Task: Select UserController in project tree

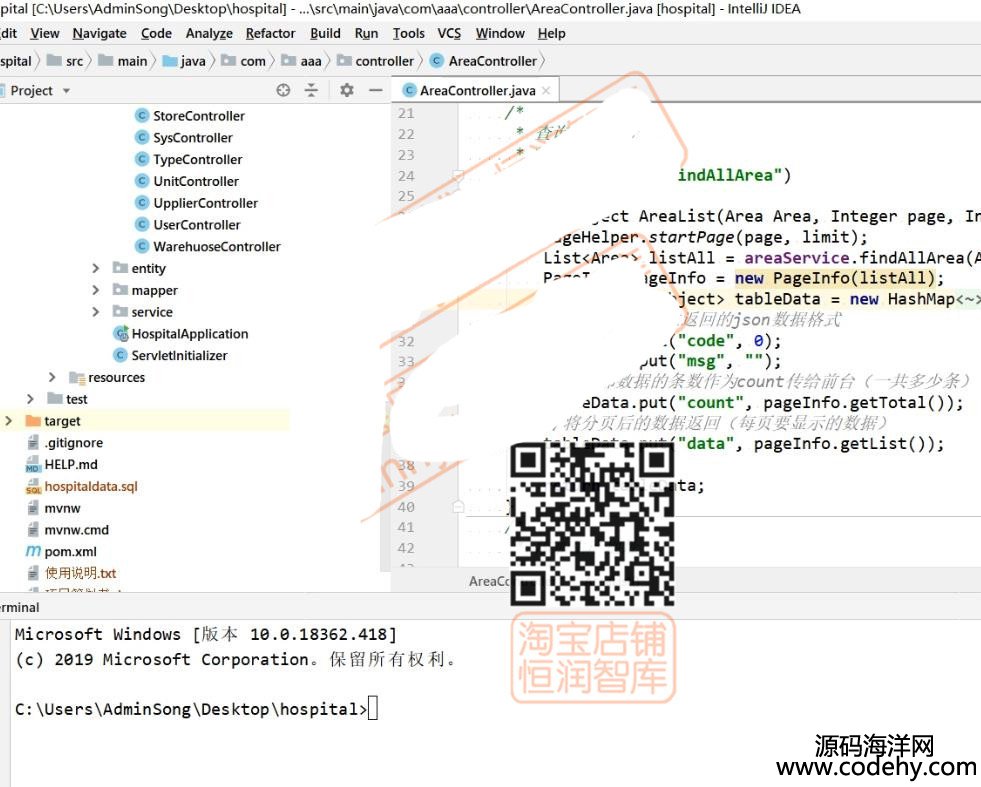Action: pyautogui.click(x=197, y=225)
